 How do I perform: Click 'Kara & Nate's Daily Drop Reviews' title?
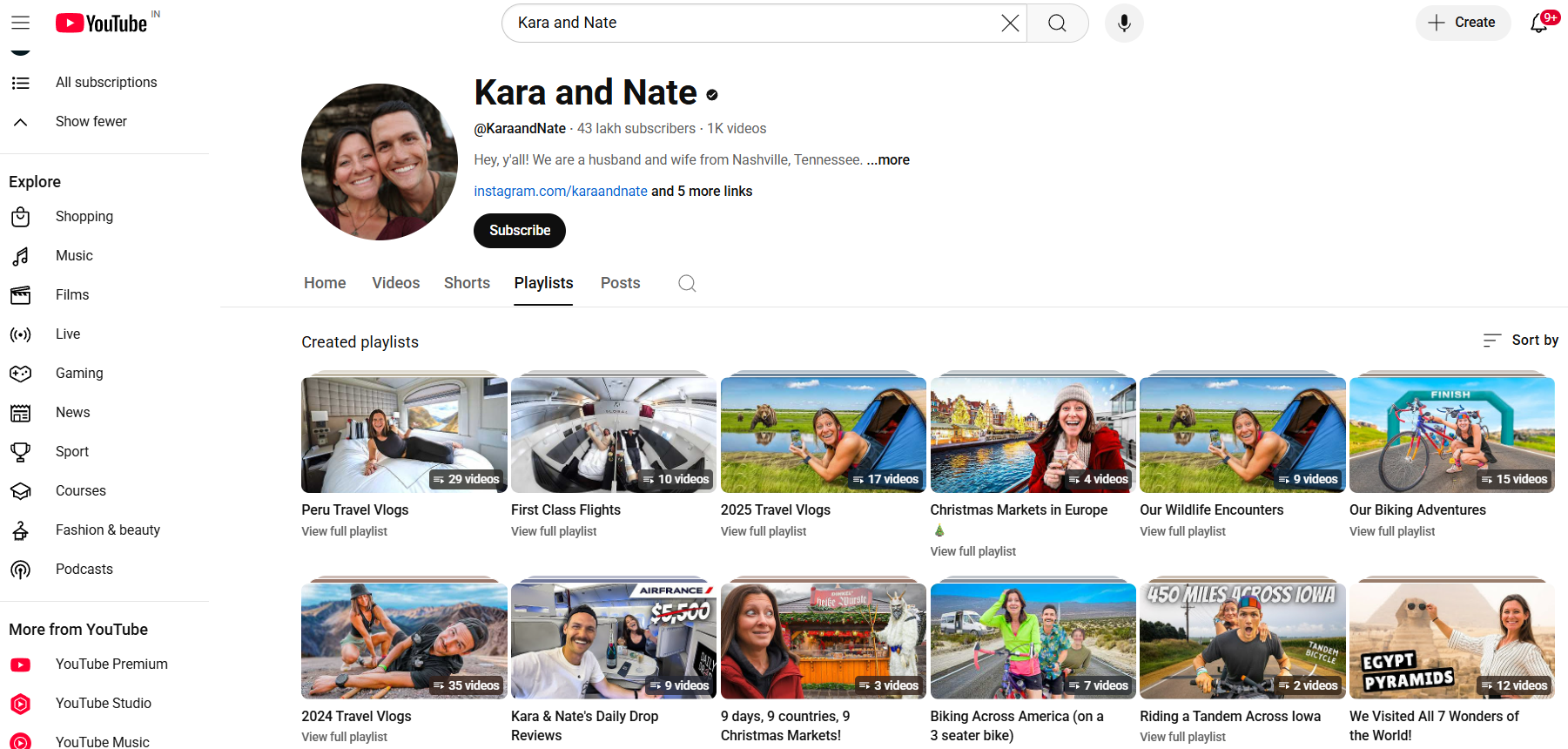tap(584, 726)
